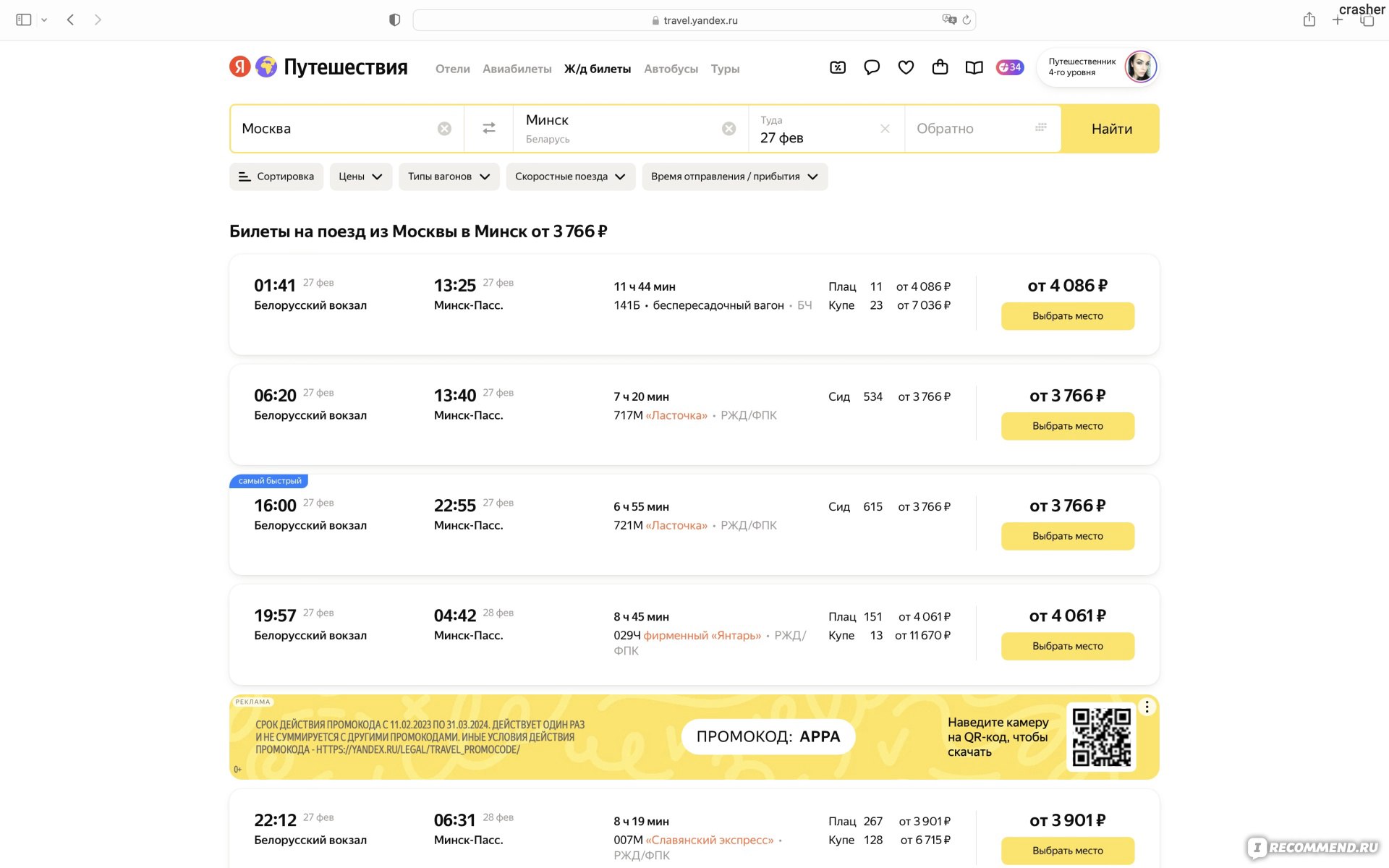Click the Билеты на поезд из Москвы heading

pyautogui.click(x=418, y=231)
